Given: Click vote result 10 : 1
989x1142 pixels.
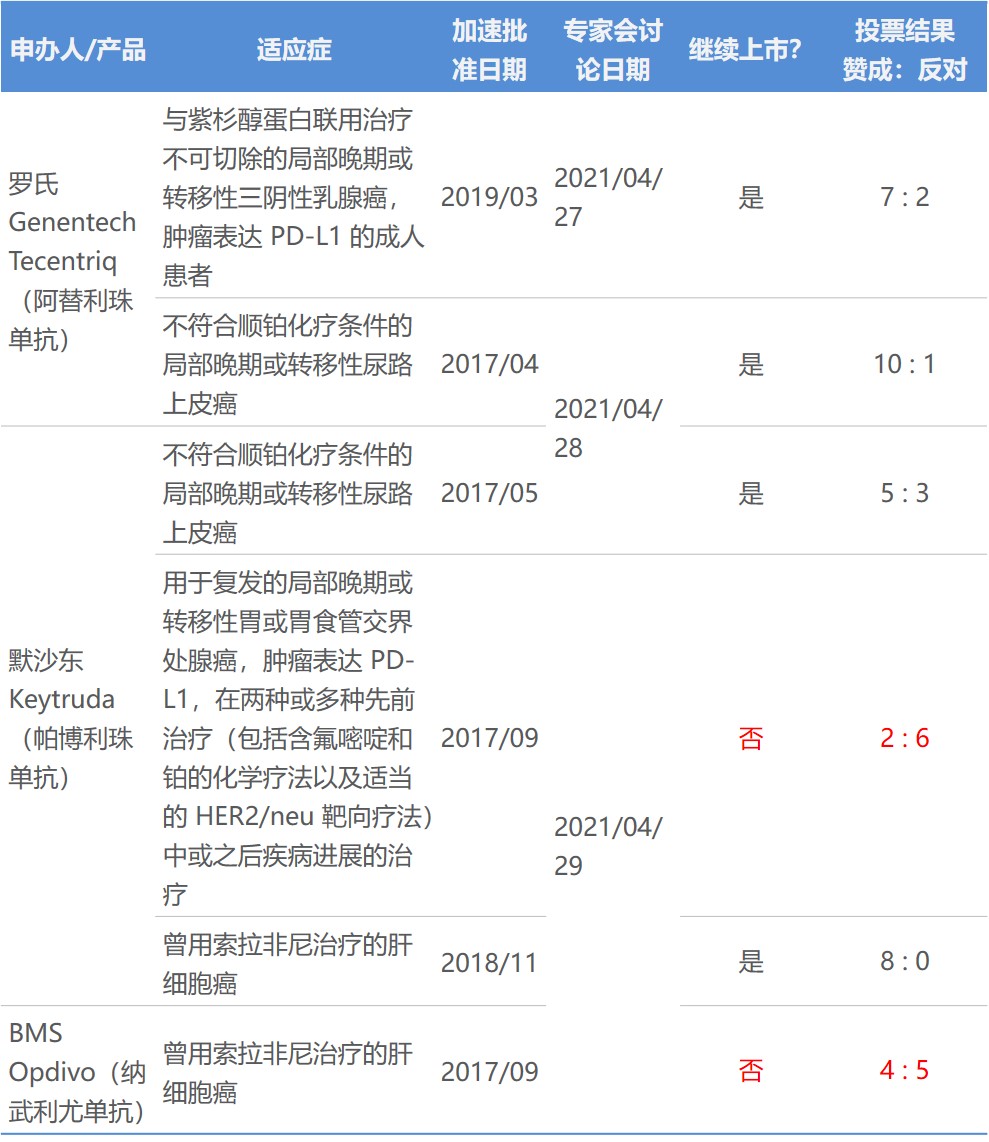Looking at the screenshot, I should (905, 364).
